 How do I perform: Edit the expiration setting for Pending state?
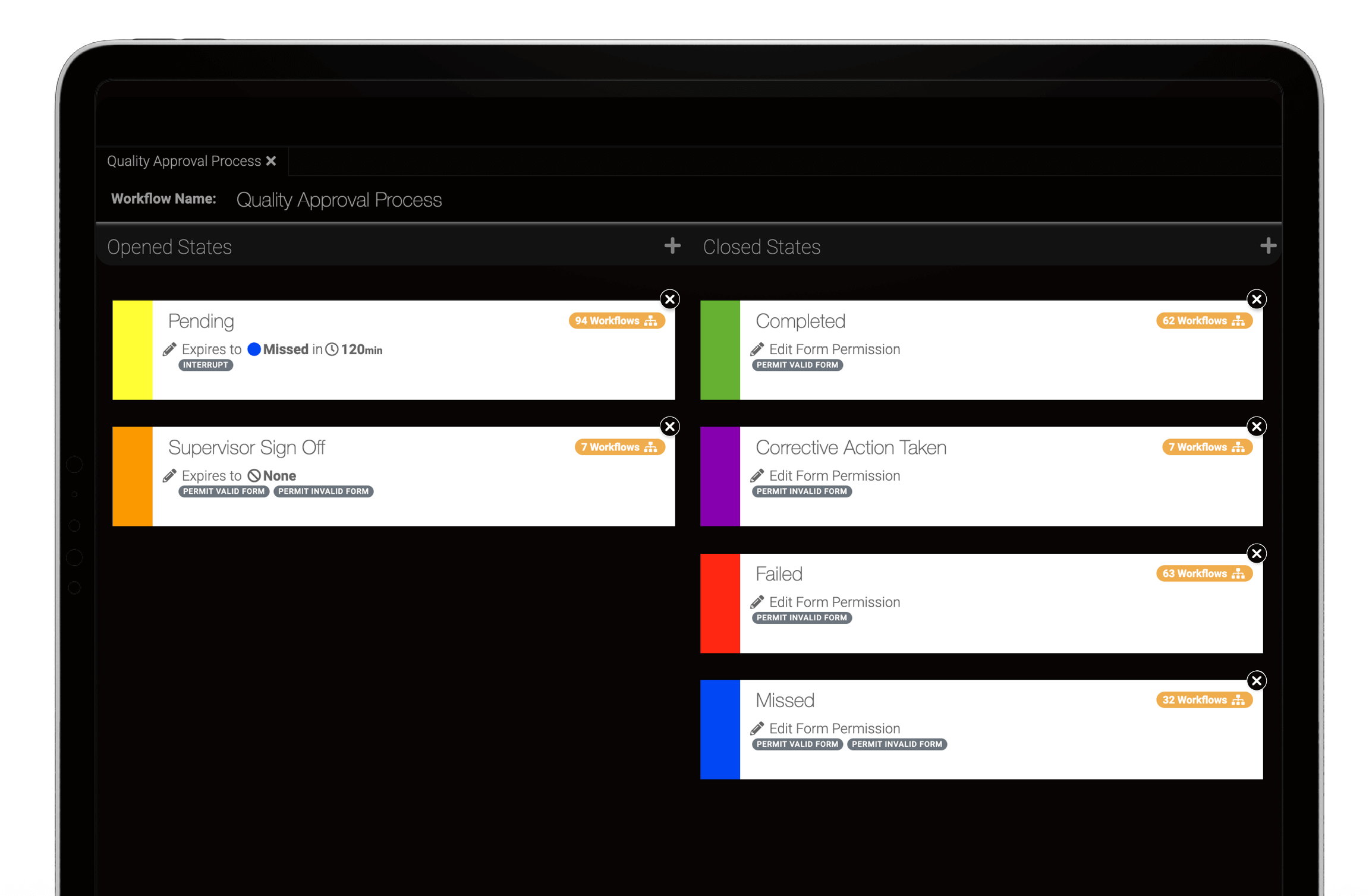point(170,349)
